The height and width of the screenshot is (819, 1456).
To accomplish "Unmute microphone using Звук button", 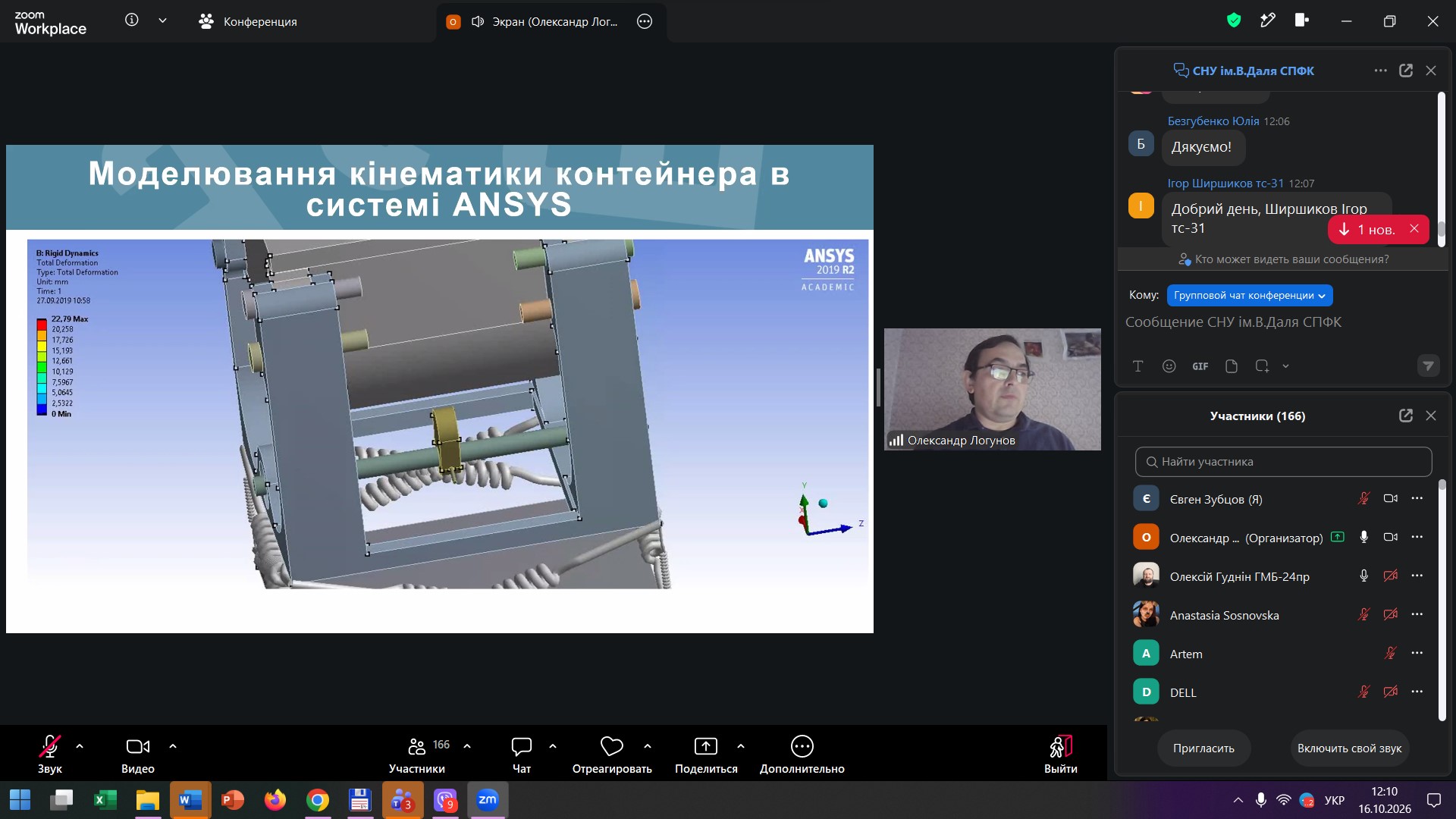I will [x=49, y=753].
